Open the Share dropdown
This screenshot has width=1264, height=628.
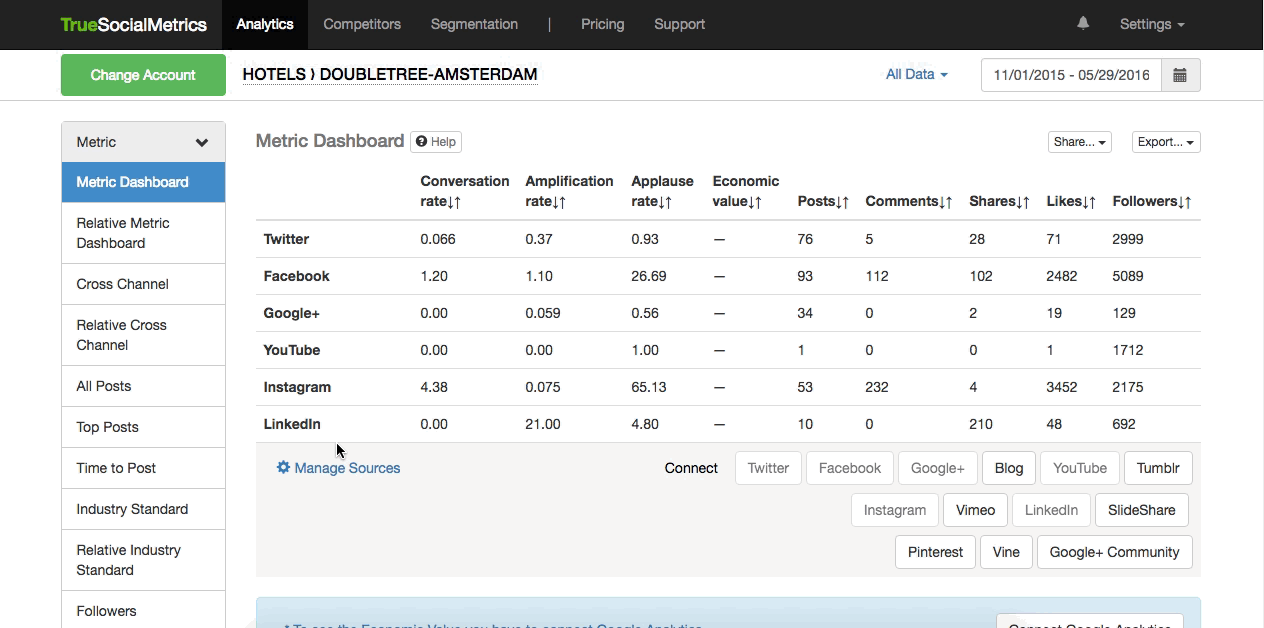(x=1079, y=142)
